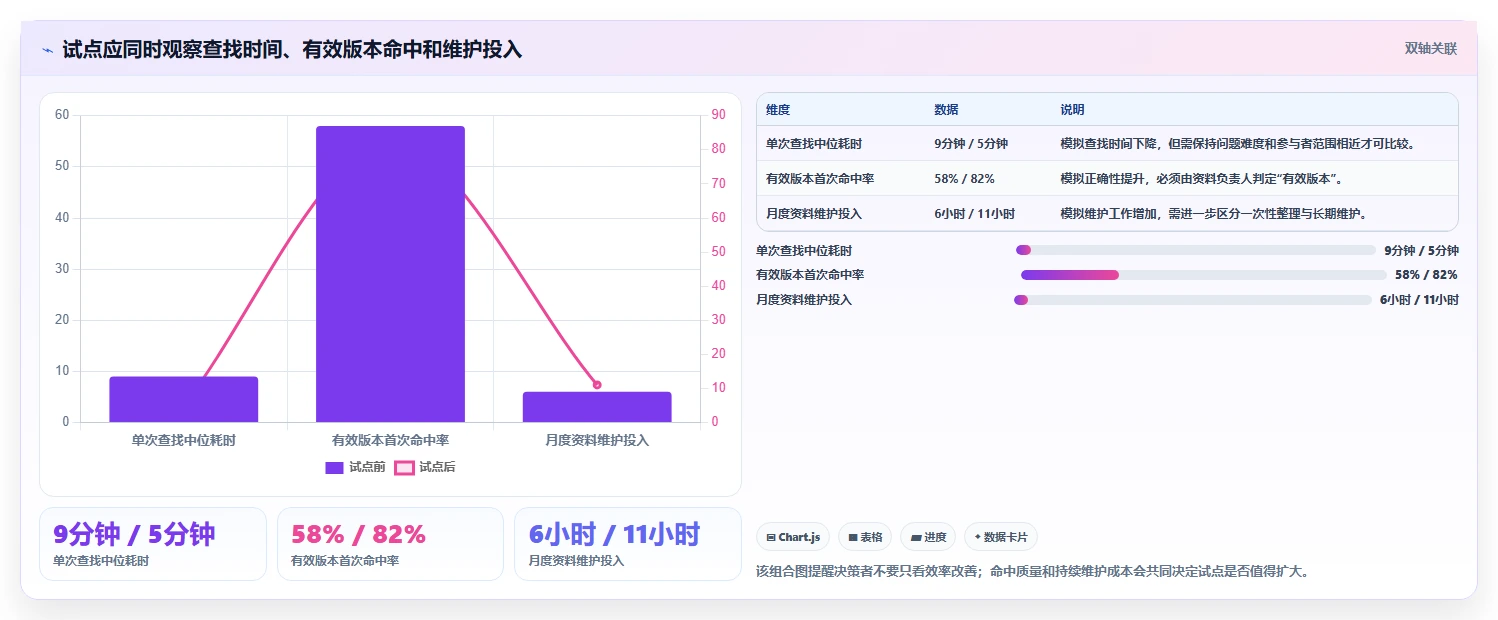Click the progress row label 月度资料维护投入
This screenshot has width=1498, height=620.
[804, 300]
